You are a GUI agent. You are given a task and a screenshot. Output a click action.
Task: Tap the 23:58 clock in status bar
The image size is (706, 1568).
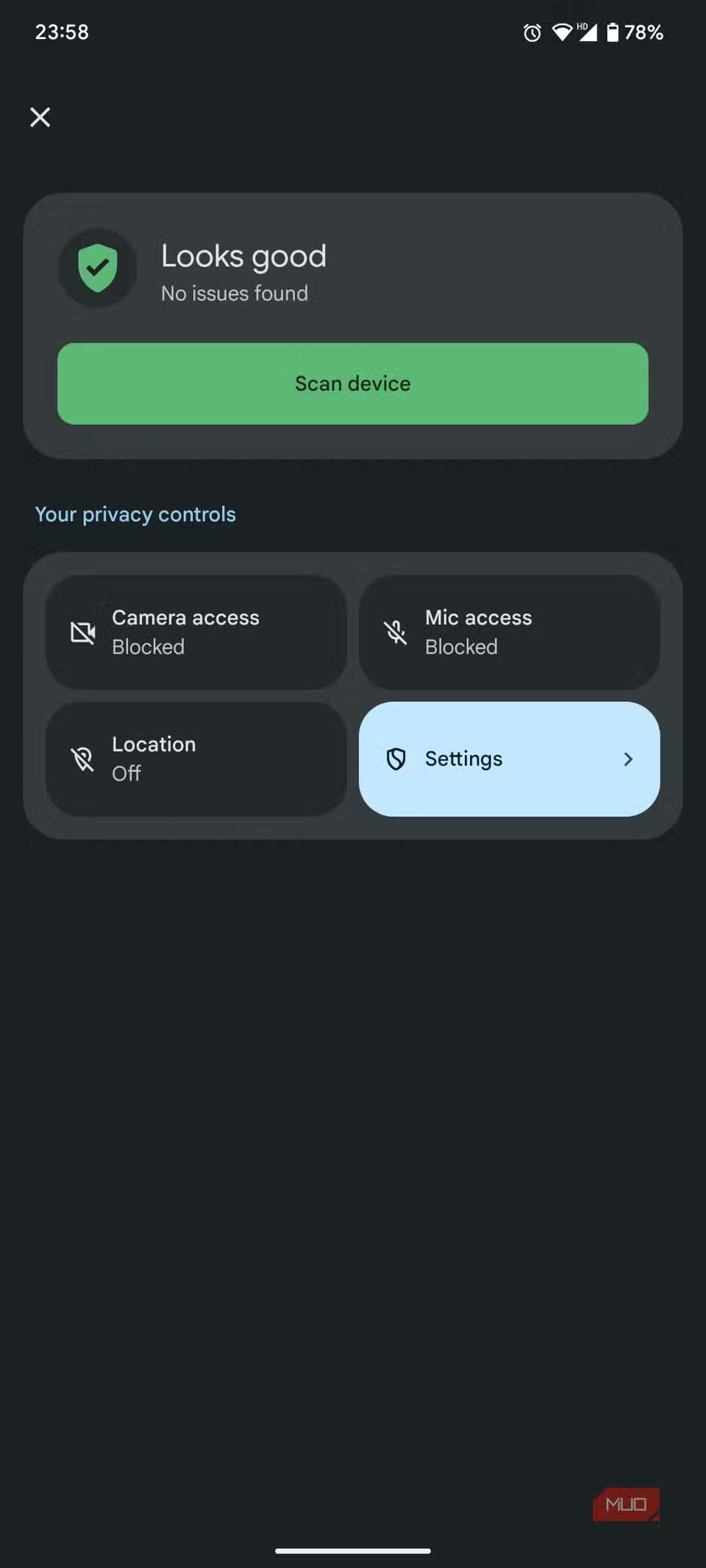point(62,32)
